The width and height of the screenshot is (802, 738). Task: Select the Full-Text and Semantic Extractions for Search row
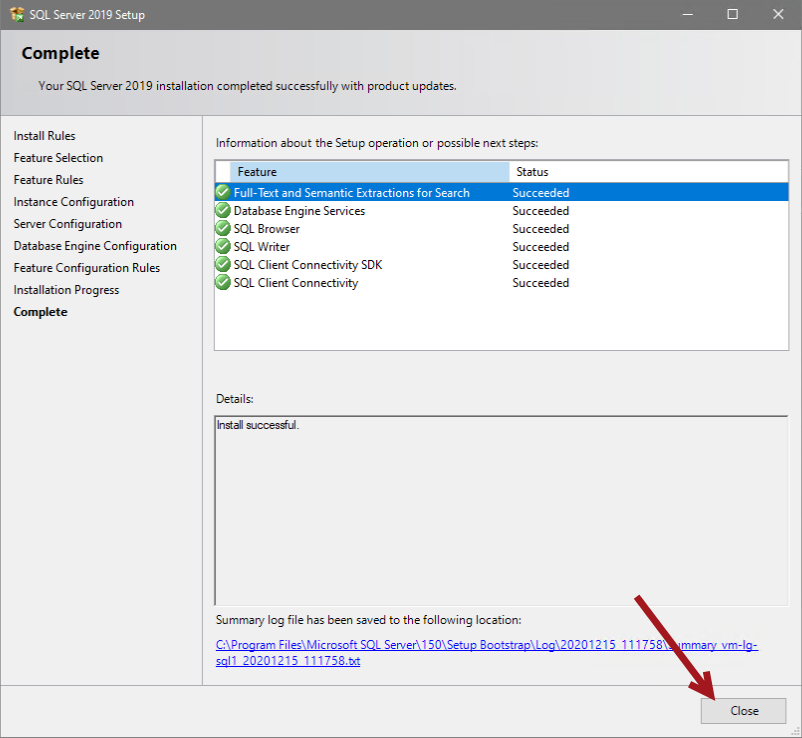pyautogui.click(x=501, y=192)
